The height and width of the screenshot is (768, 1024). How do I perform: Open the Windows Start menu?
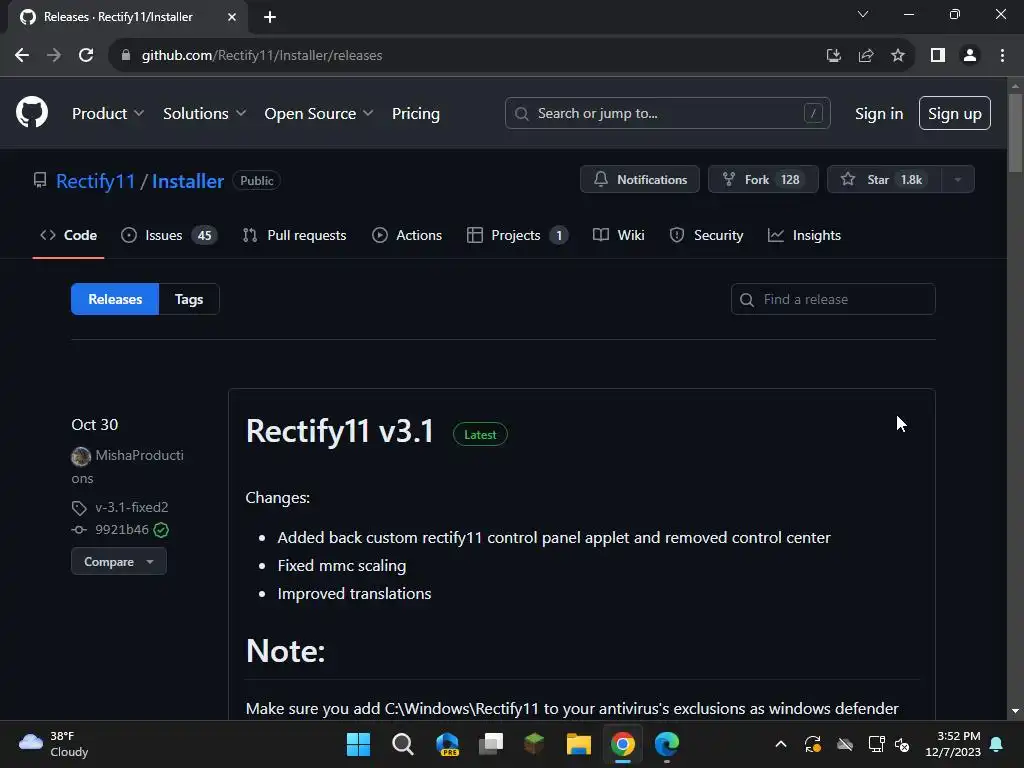[x=358, y=744]
